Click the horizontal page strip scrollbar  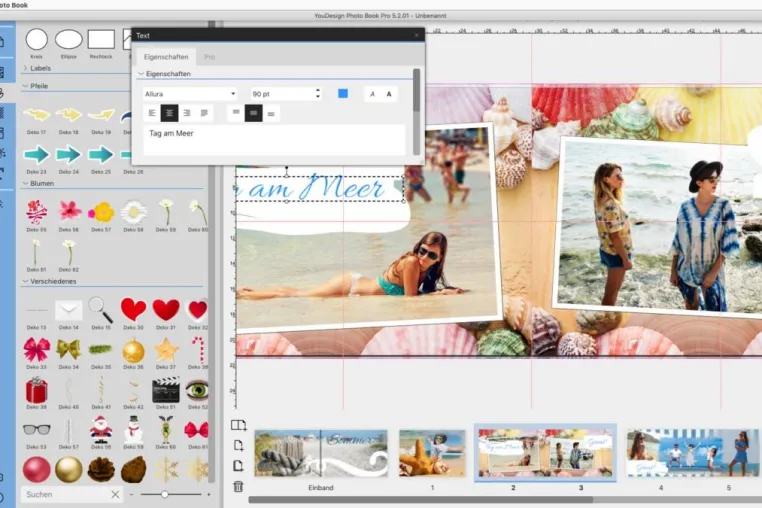point(420,499)
